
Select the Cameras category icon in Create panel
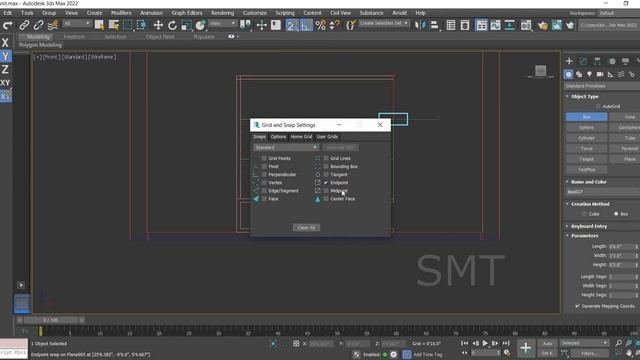point(600,74)
